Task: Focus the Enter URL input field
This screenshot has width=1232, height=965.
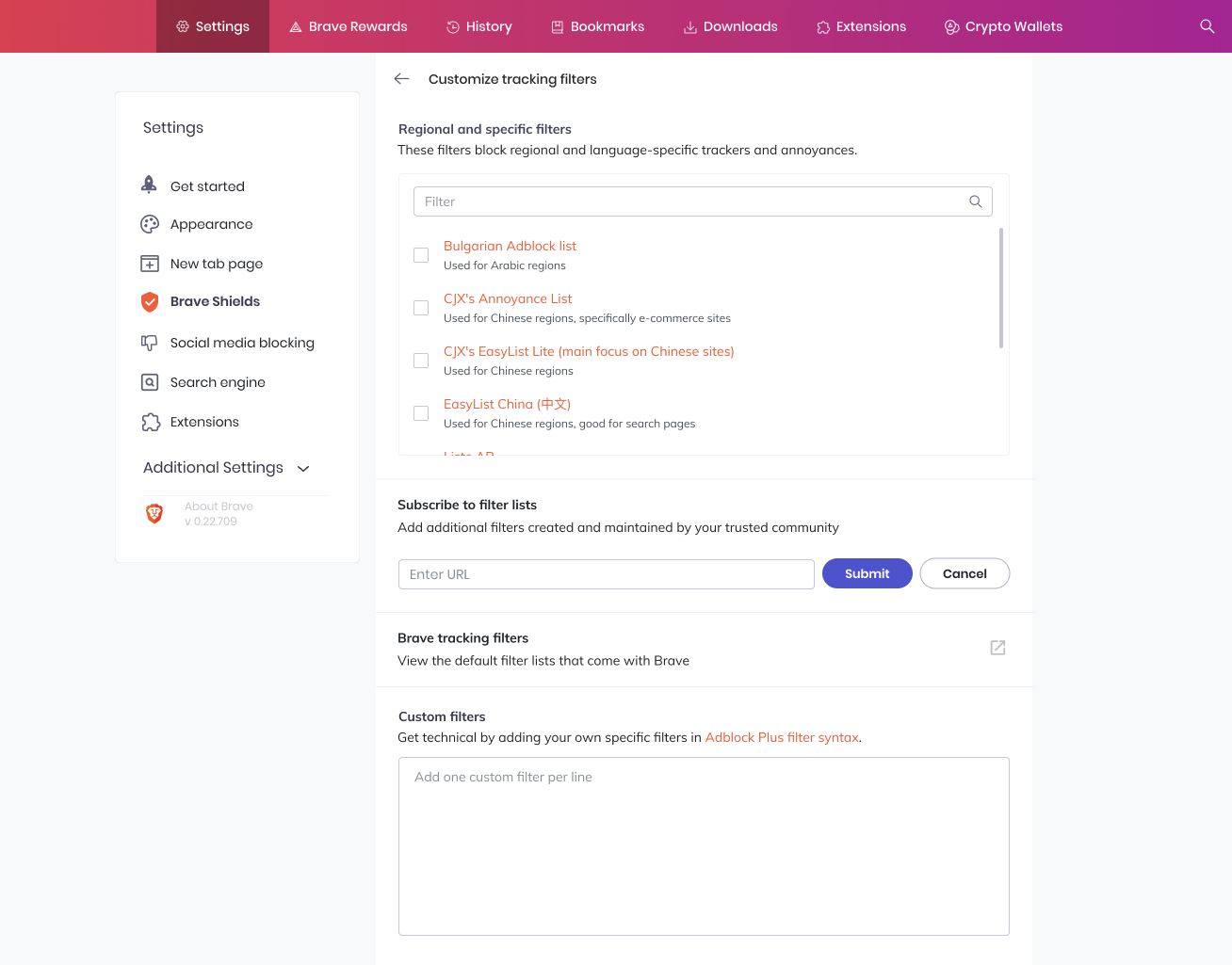Action: [x=607, y=574]
